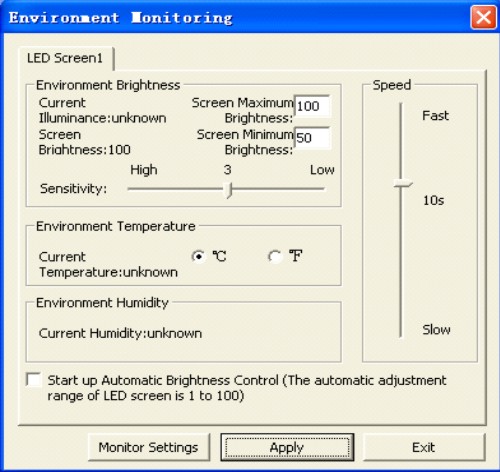This screenshot has width=500, height=472.
Task: Apply the environment monitoring settings
Action: (x=287, y=447)
